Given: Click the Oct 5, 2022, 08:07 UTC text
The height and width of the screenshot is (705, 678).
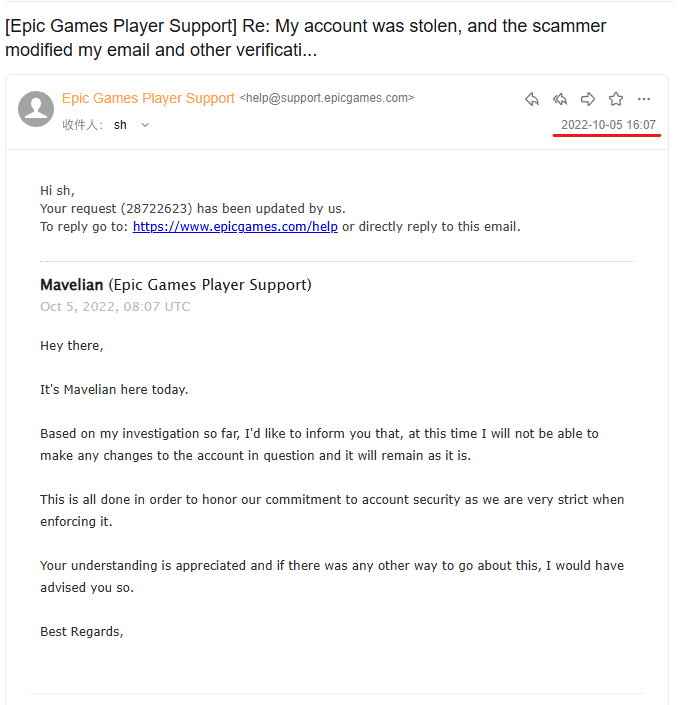Looking at the screenshot, I should [115, 307].
